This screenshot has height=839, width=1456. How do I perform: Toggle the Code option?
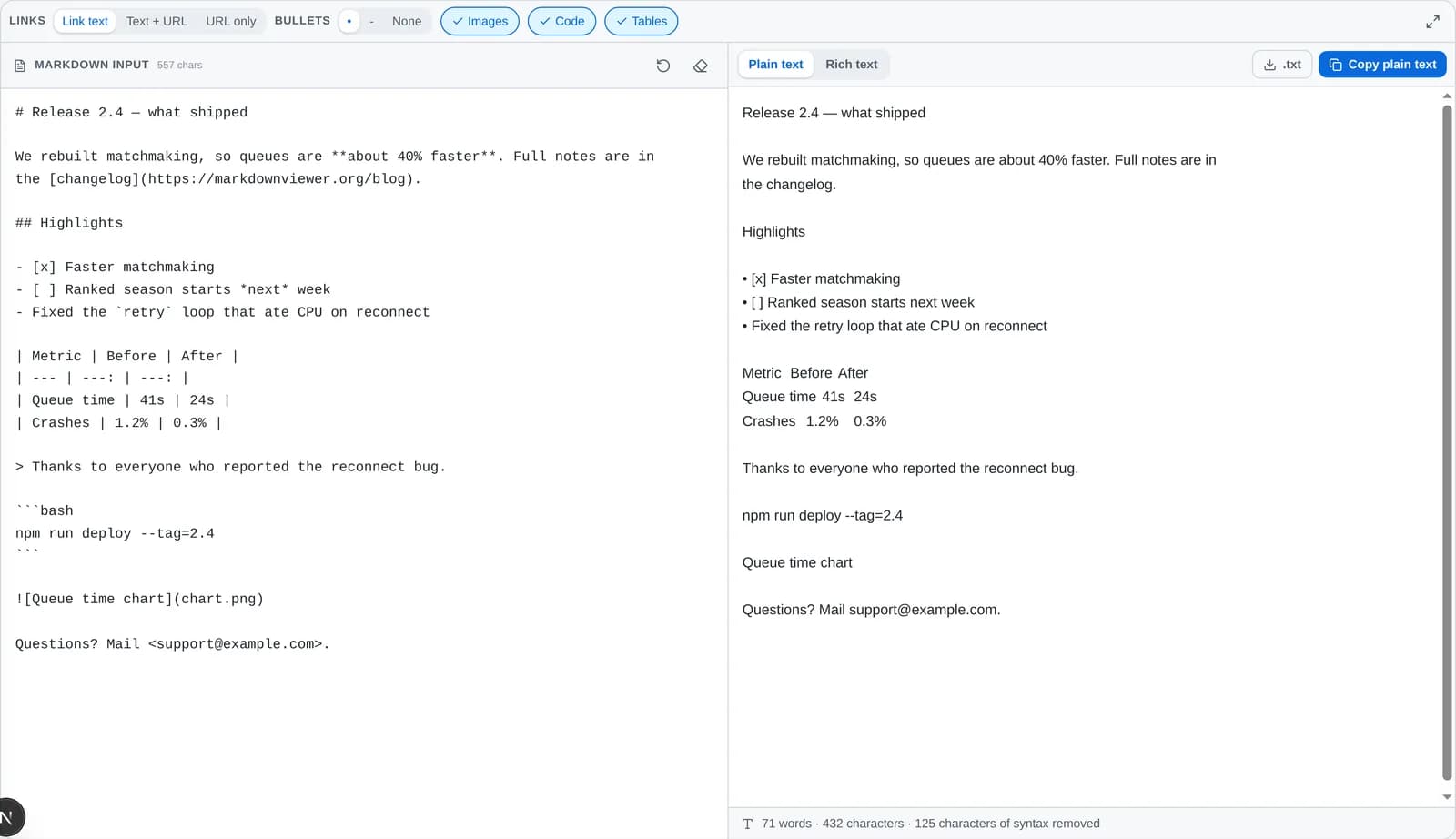(561, 21)
